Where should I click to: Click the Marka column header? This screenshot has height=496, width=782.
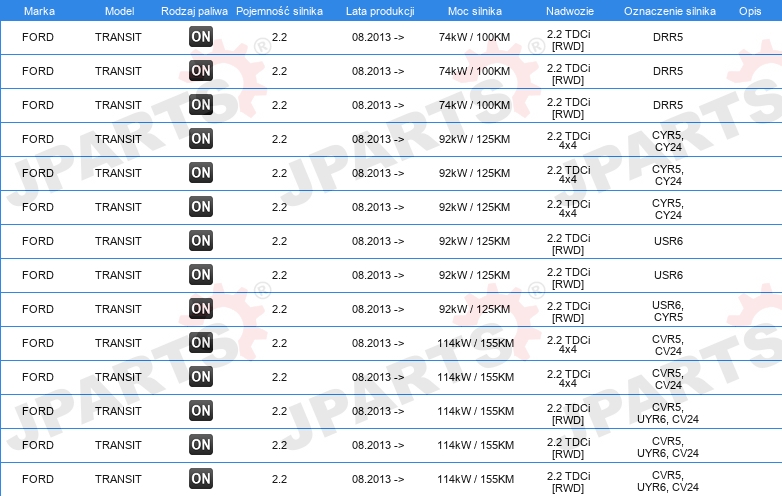pos(39,11)
